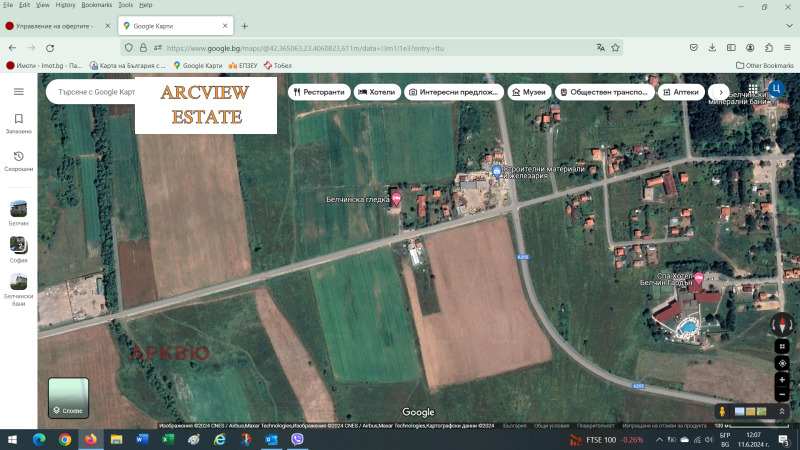Open the Saved places (Запазено) panel
Image resolution: width=800 pixels, height=450 pixels.
tap(18, 123)
